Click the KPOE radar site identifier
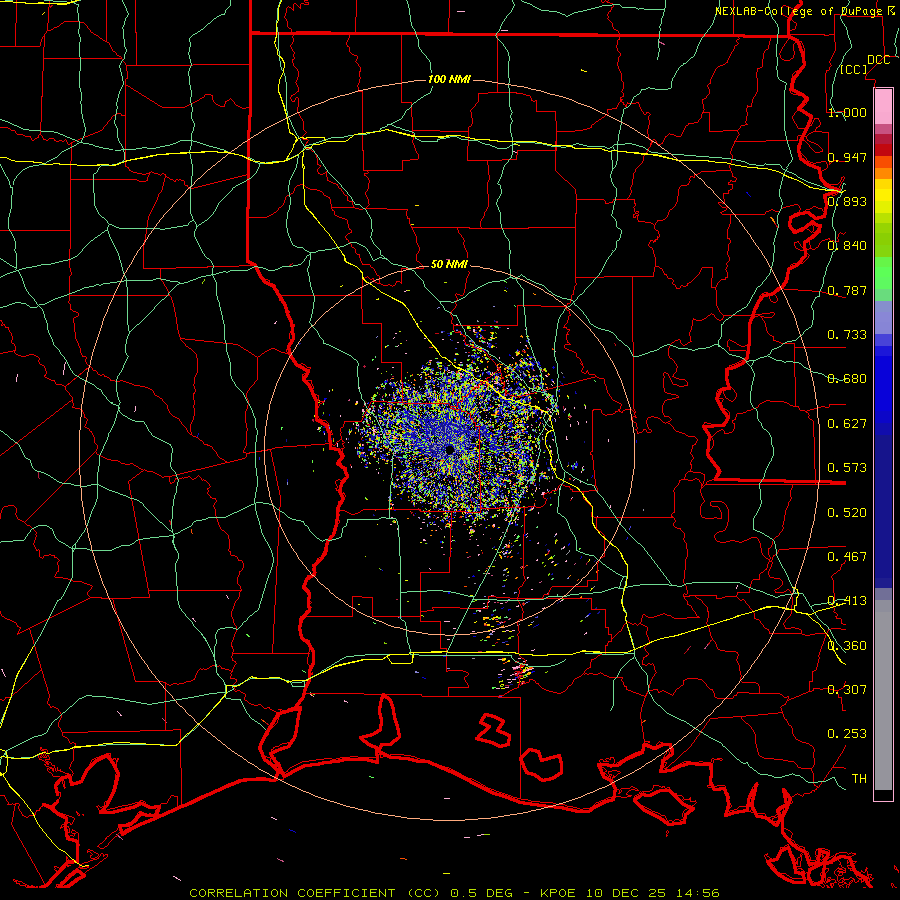The image size is (900, 900). pos(558,893)
